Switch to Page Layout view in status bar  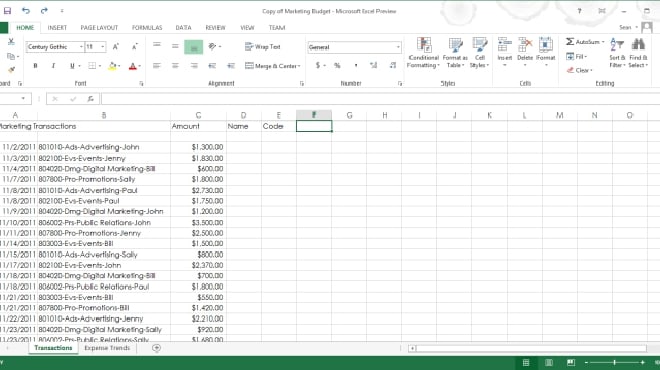coord(548,362)
